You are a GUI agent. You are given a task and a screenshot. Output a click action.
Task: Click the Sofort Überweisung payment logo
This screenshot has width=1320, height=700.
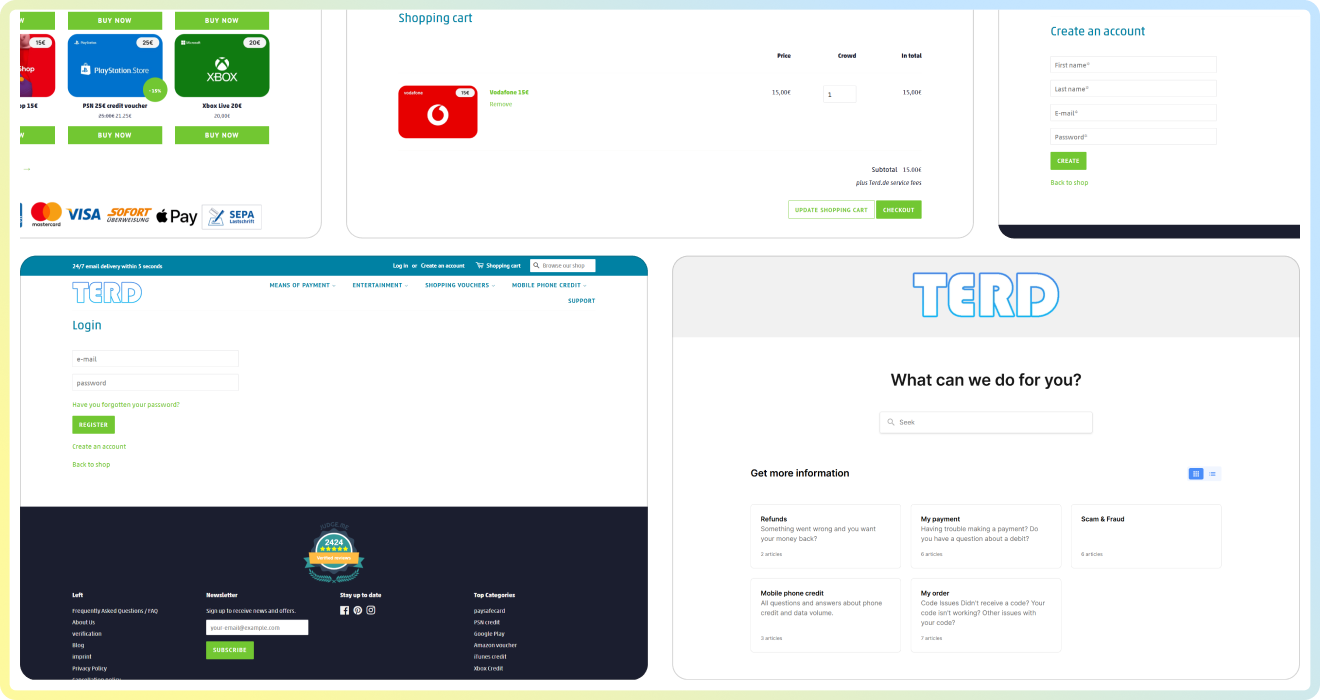tap(129, 215)
